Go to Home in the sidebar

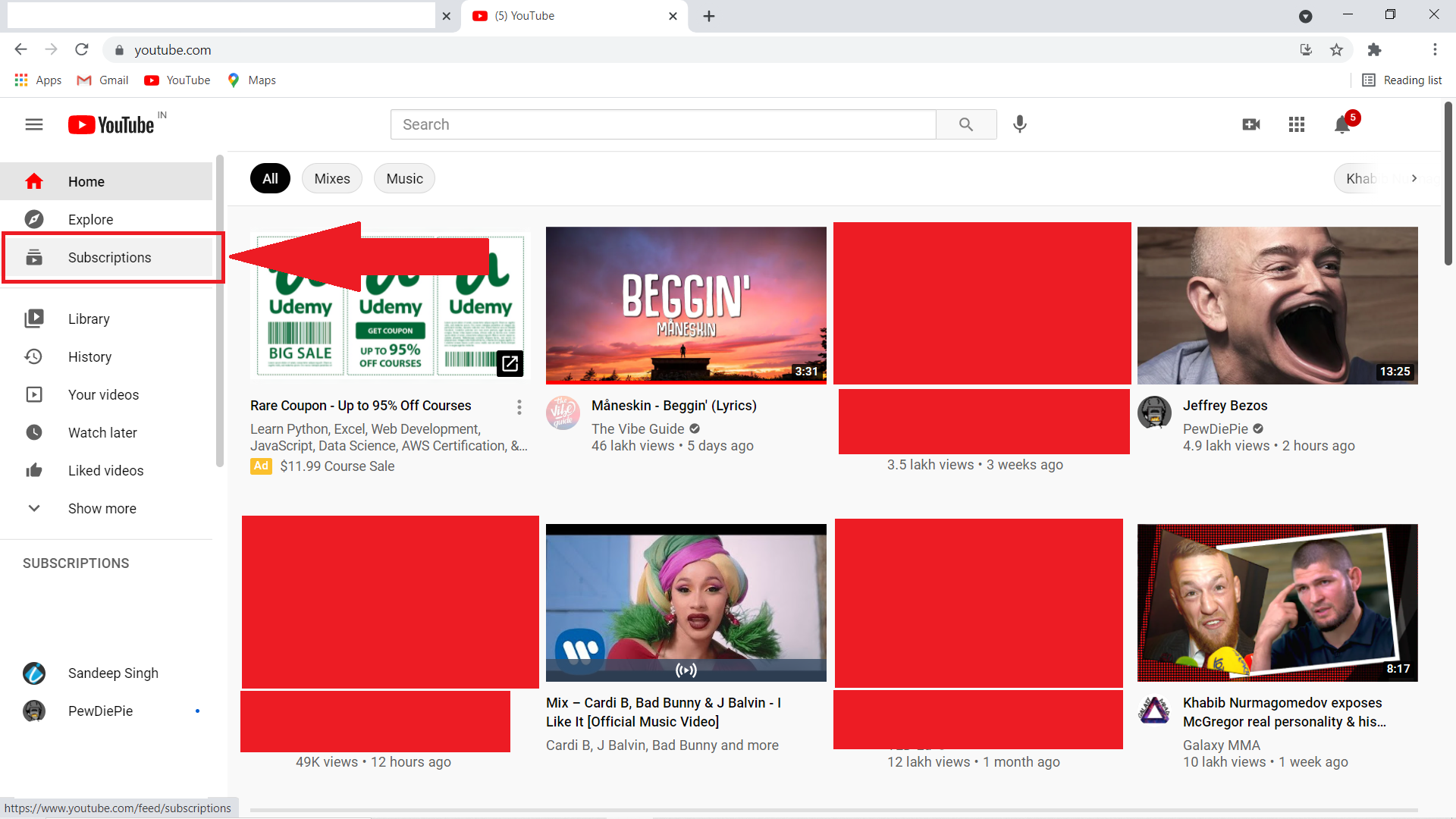(x=106, y=181)
